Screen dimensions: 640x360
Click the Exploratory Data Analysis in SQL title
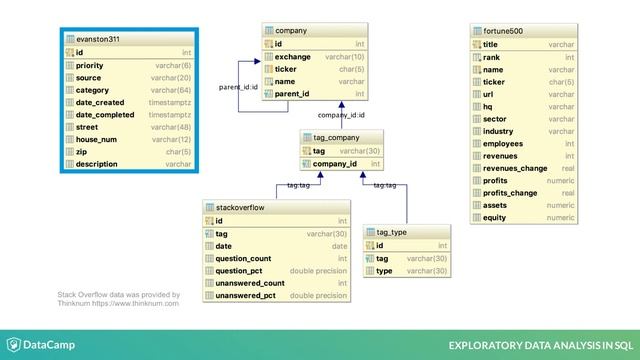click(x=541, y=345)
